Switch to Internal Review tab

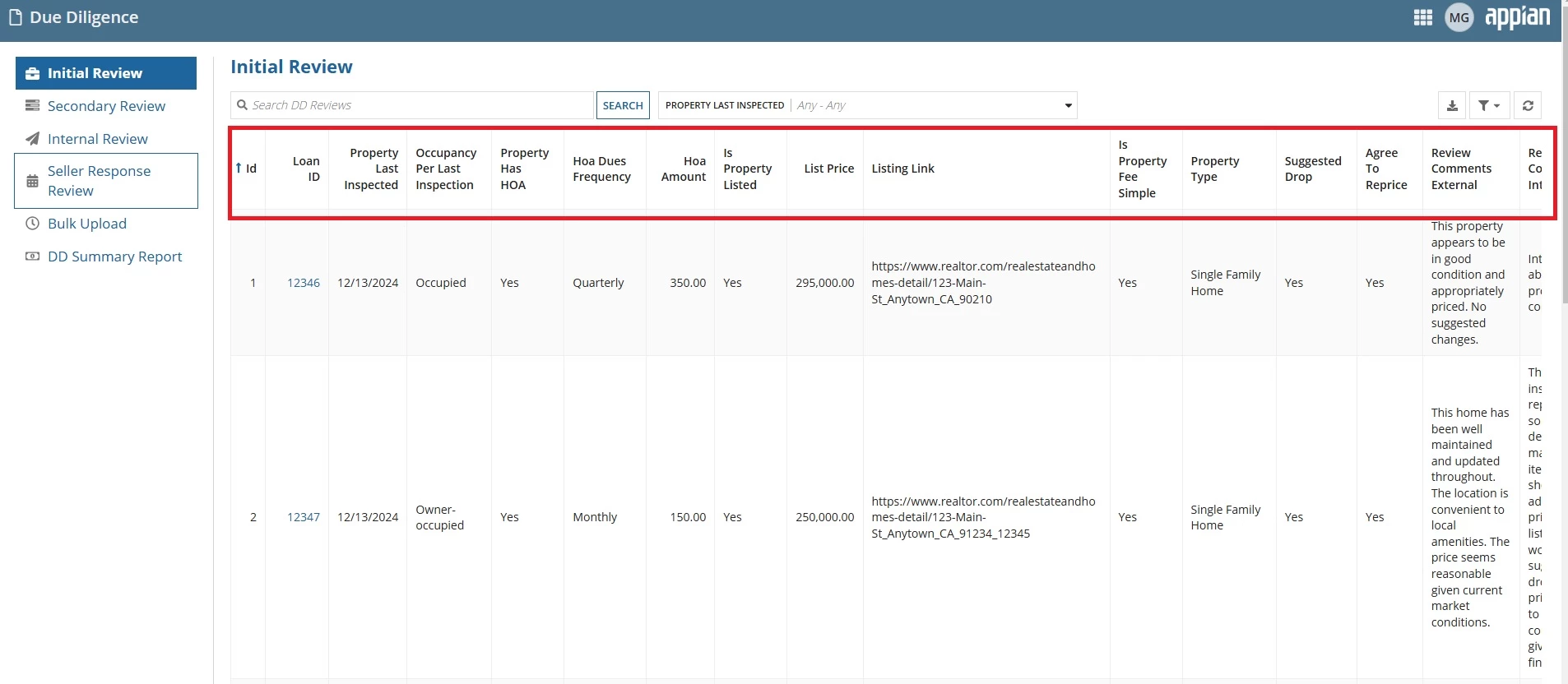point(106,139)
